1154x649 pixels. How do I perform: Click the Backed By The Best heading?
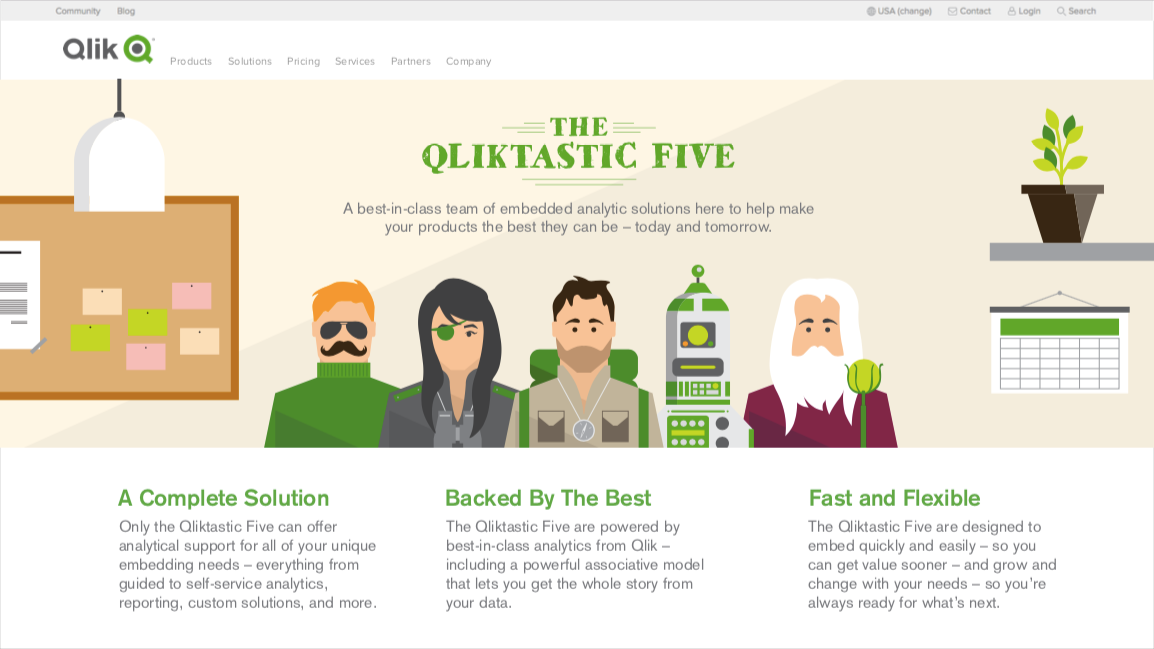pyautogui.click(x=548, y=498)
